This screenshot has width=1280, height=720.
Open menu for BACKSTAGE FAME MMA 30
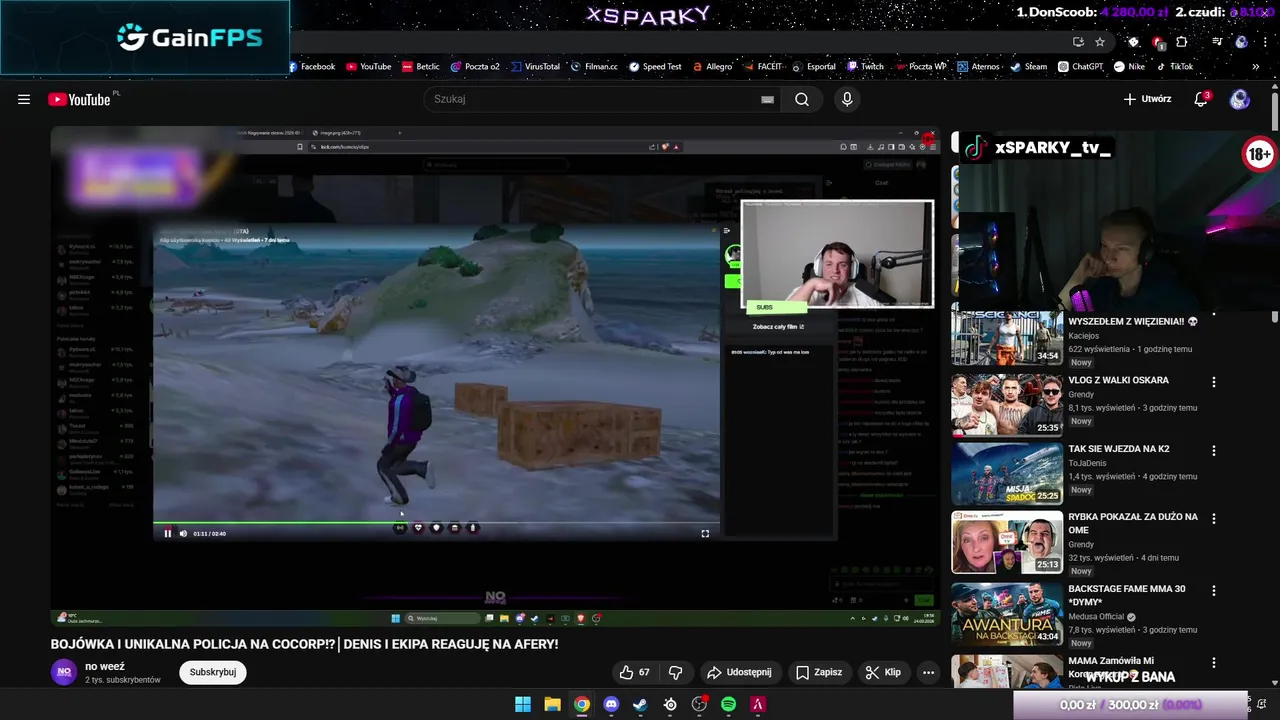[x=1214, y=591]
